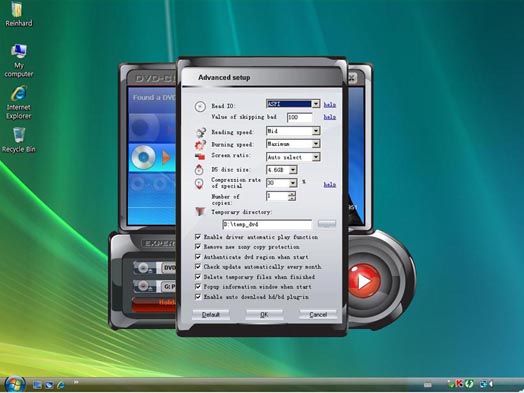Disable Delete temporary files when finished
524x393 pixels.
(x=198, y=277)
